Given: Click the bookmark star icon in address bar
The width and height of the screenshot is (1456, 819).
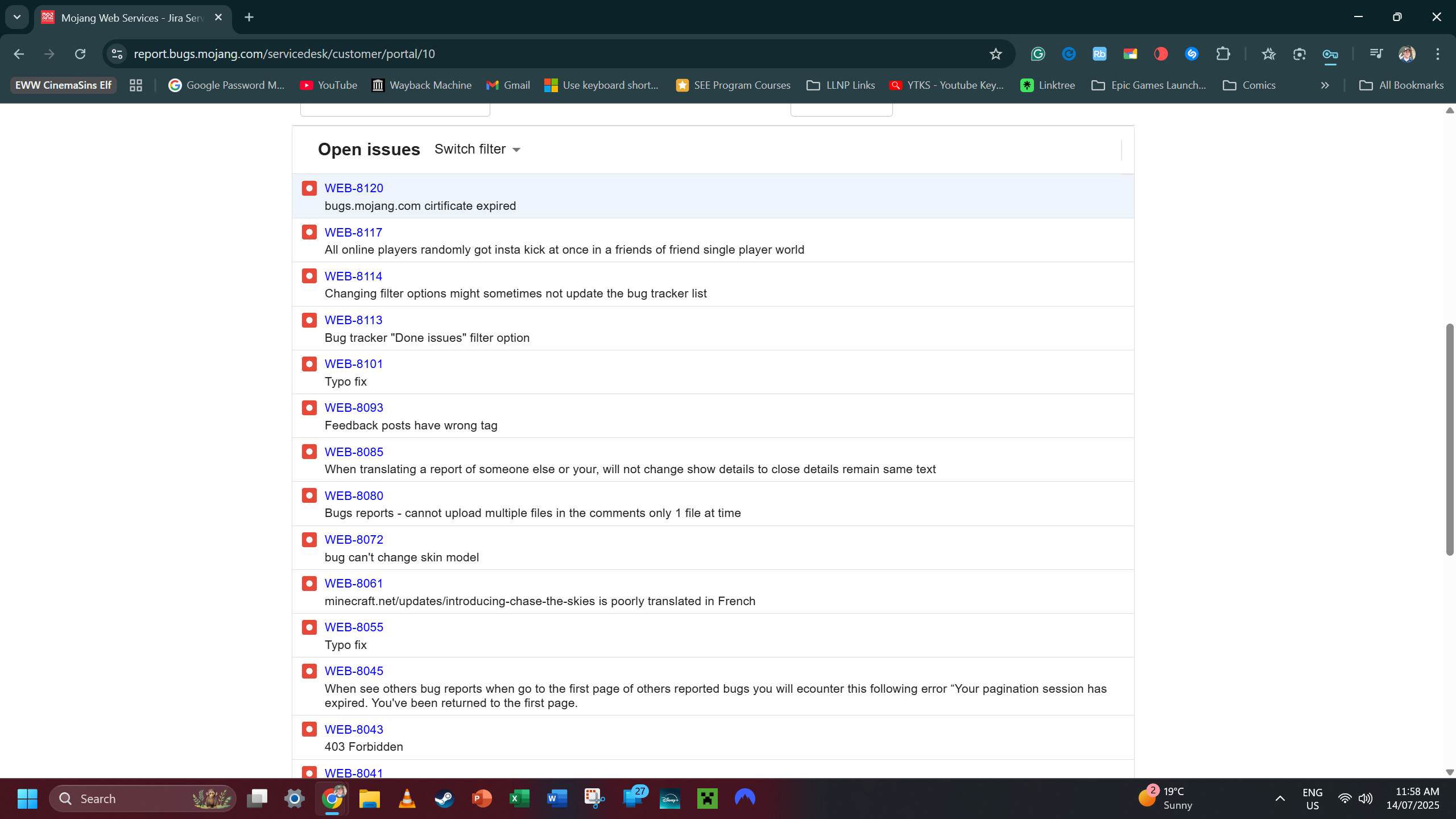Looking at the screenshot, I should pos(995,54).
